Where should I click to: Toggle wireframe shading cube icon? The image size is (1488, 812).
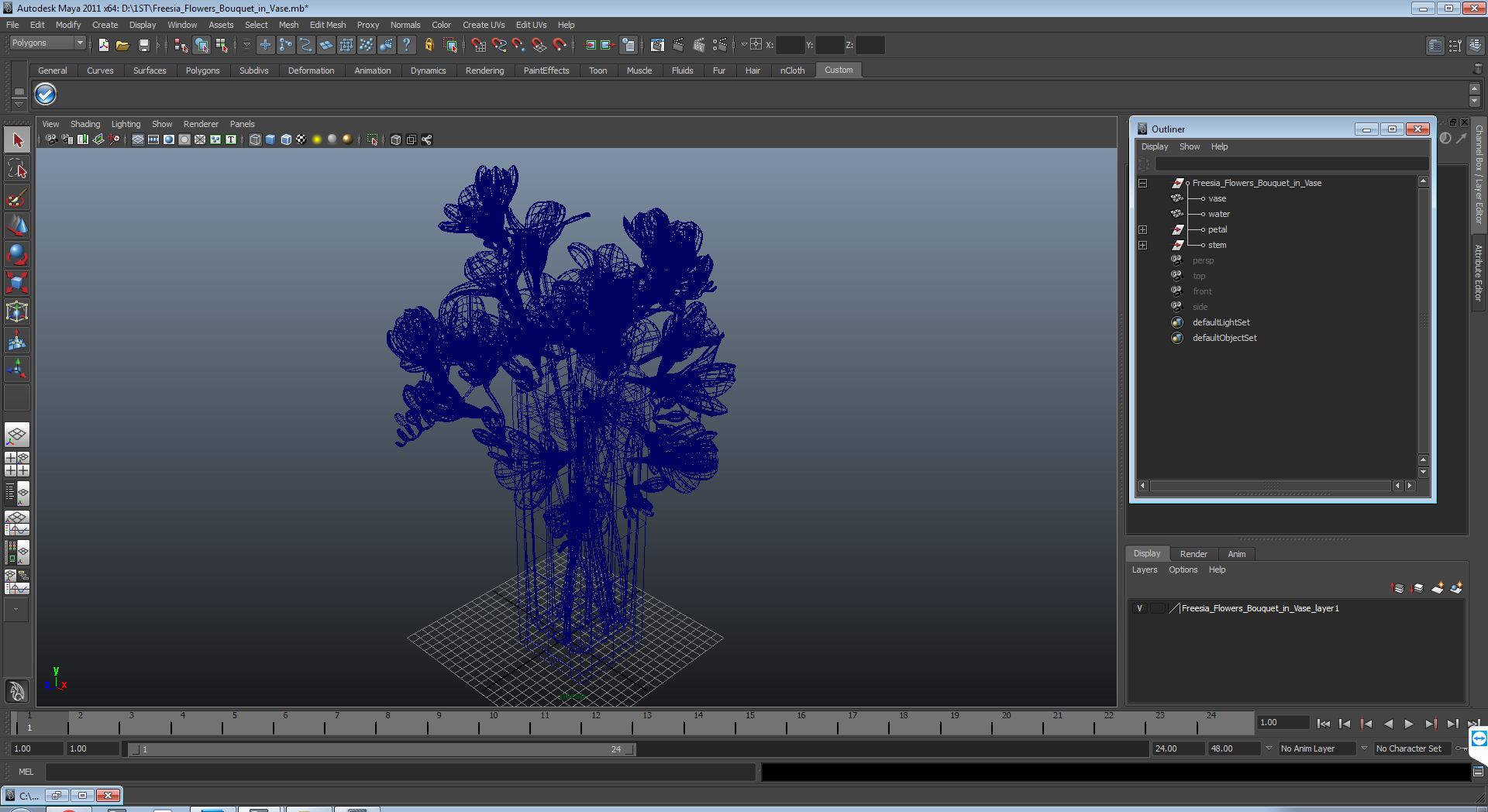pos(255,139)
